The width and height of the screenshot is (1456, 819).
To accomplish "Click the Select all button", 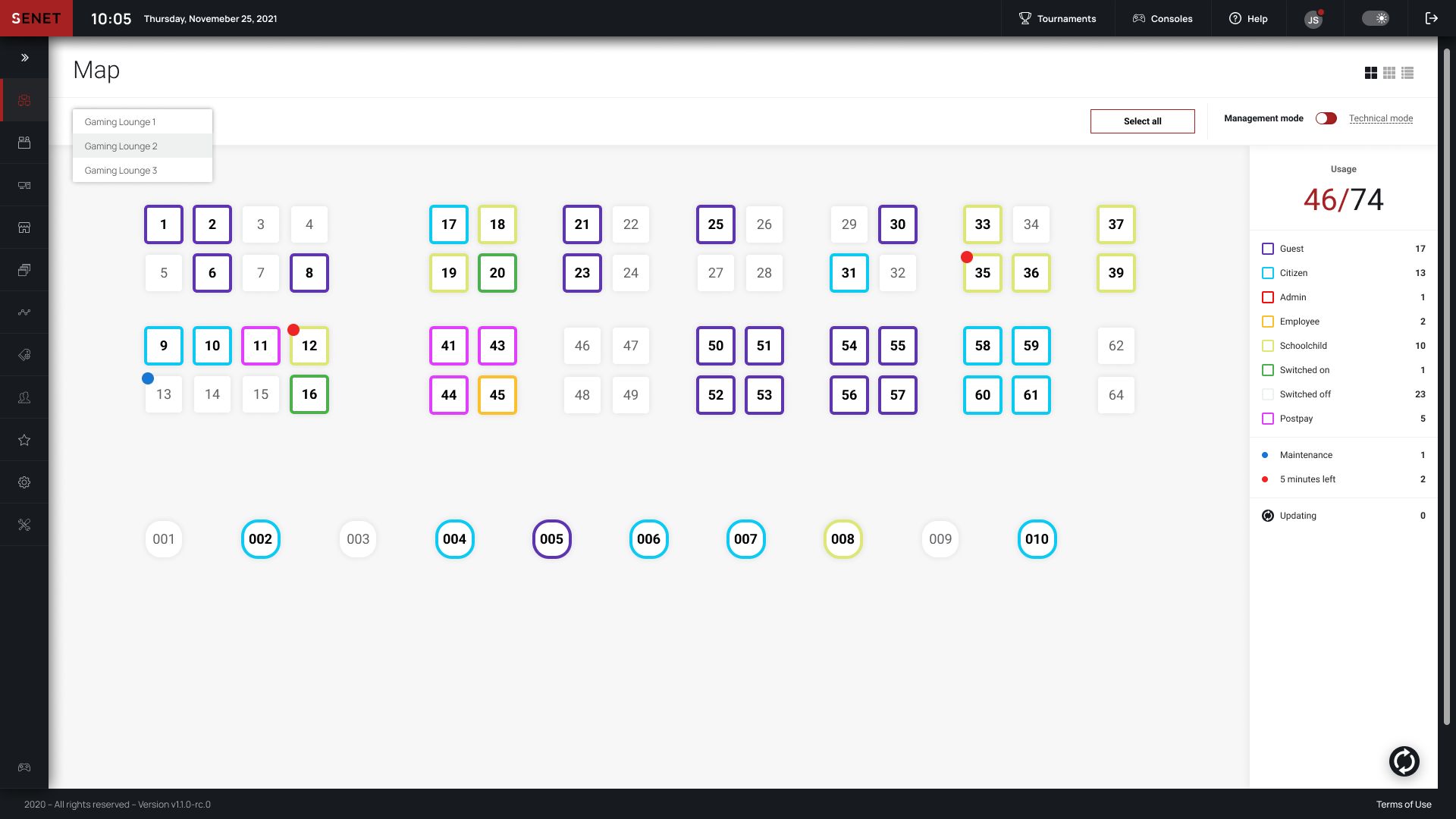I will [x=1142, y=121].
